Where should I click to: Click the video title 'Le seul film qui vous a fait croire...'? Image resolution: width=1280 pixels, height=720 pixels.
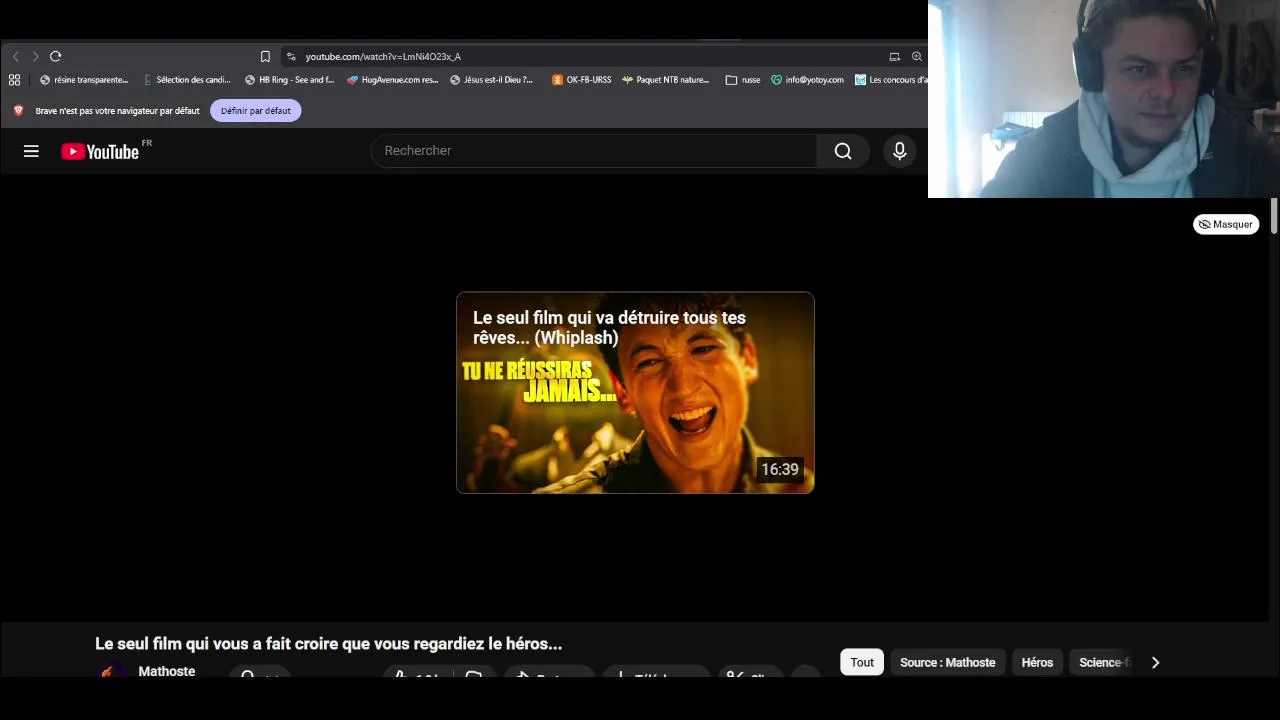[x=328, y=644]
